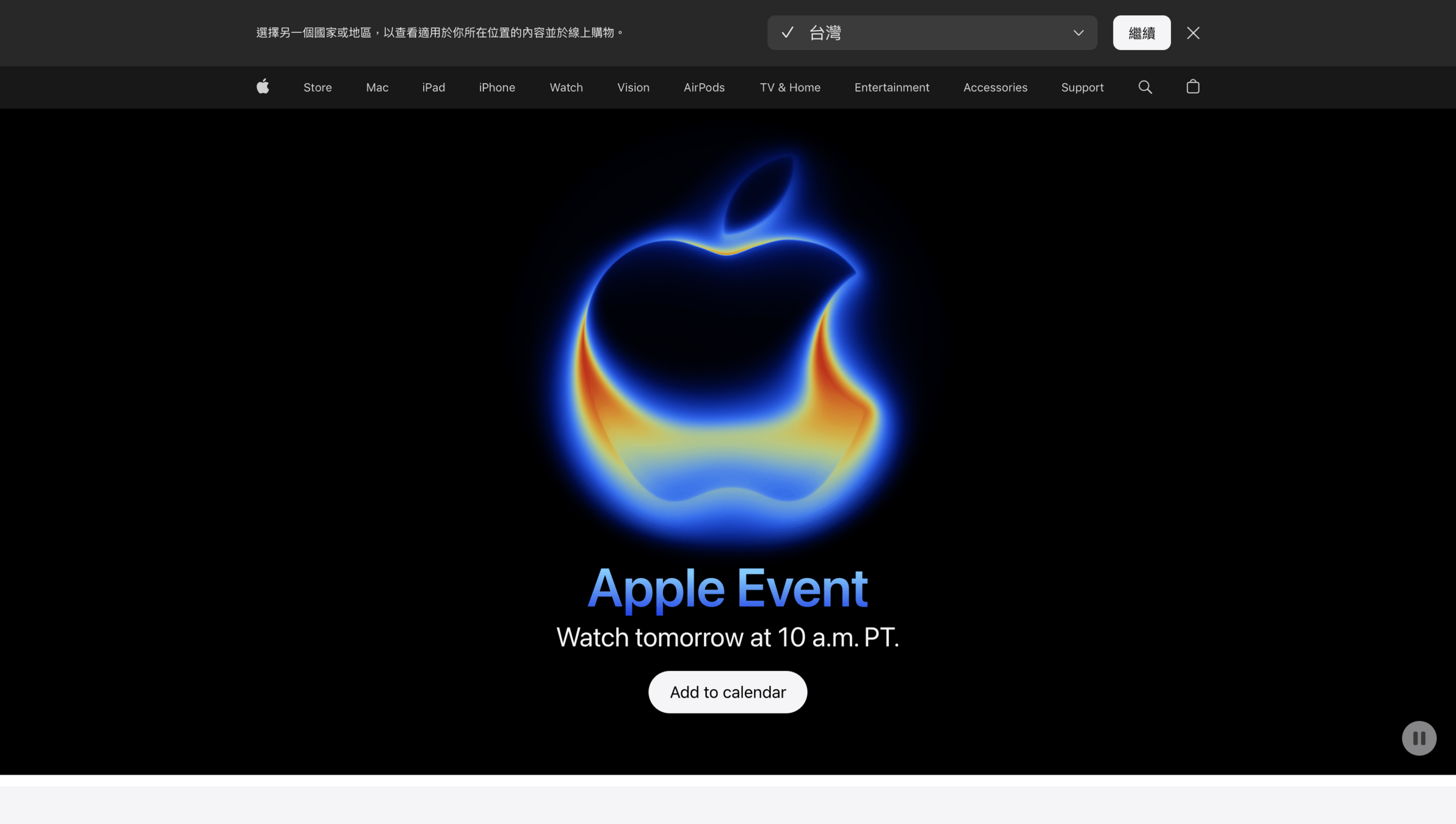The width and height of the screenshot is (1456, 824).
Task: Expand the 台灣 region dropdown
Action: 932,33
